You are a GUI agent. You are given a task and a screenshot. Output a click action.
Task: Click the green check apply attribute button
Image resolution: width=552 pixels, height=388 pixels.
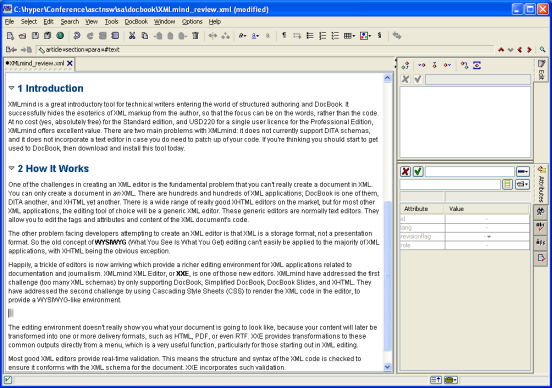point(418,171)
